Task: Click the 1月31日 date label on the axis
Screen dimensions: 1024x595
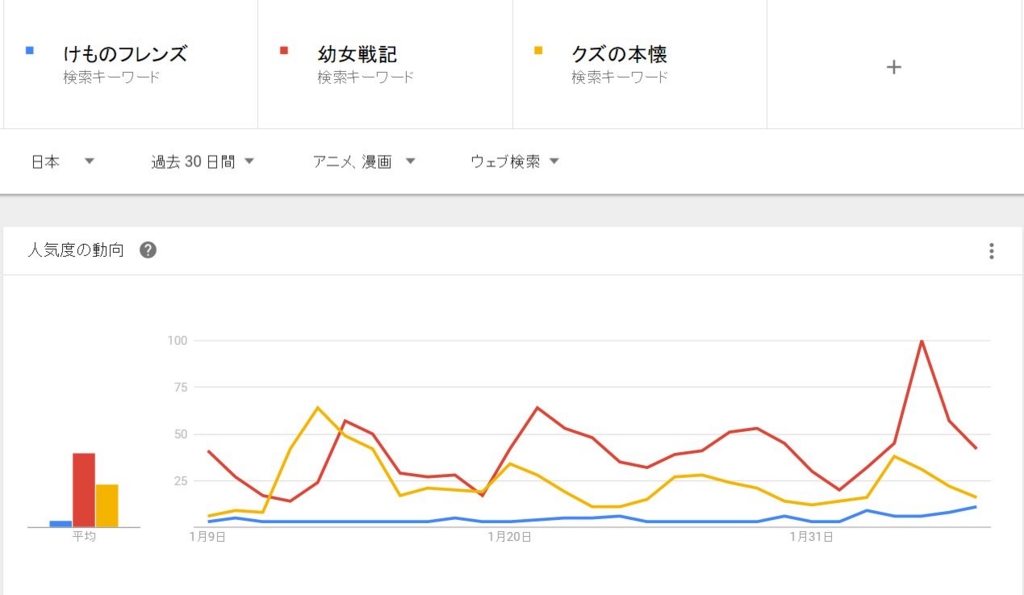Action: (x=810, y=537)
